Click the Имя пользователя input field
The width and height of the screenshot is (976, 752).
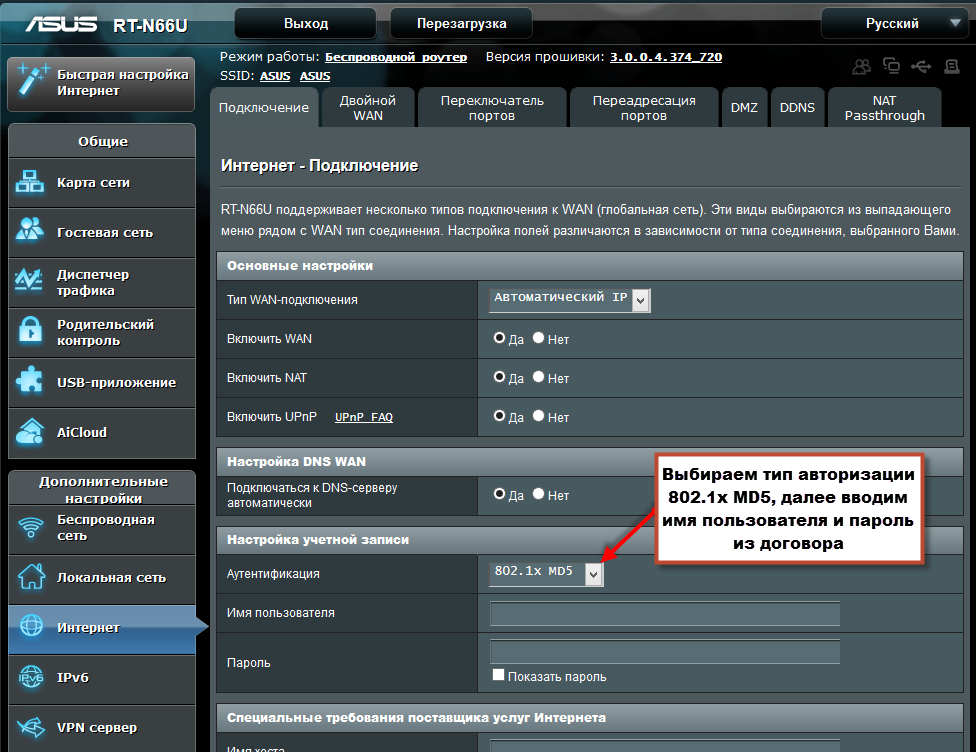click(x=665, y=613)
